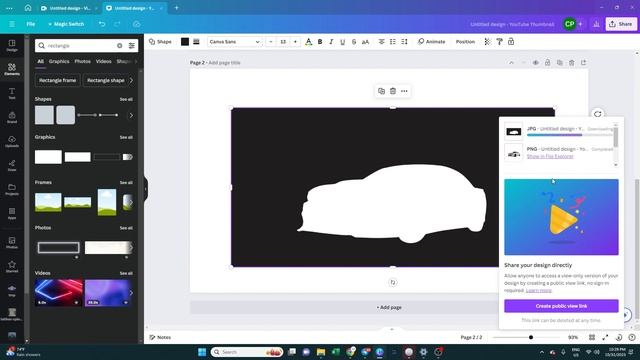The height and width of the screenshot is (360, 640).
Task: Open the insights chart icon in top bar
Action: point(596,24)
